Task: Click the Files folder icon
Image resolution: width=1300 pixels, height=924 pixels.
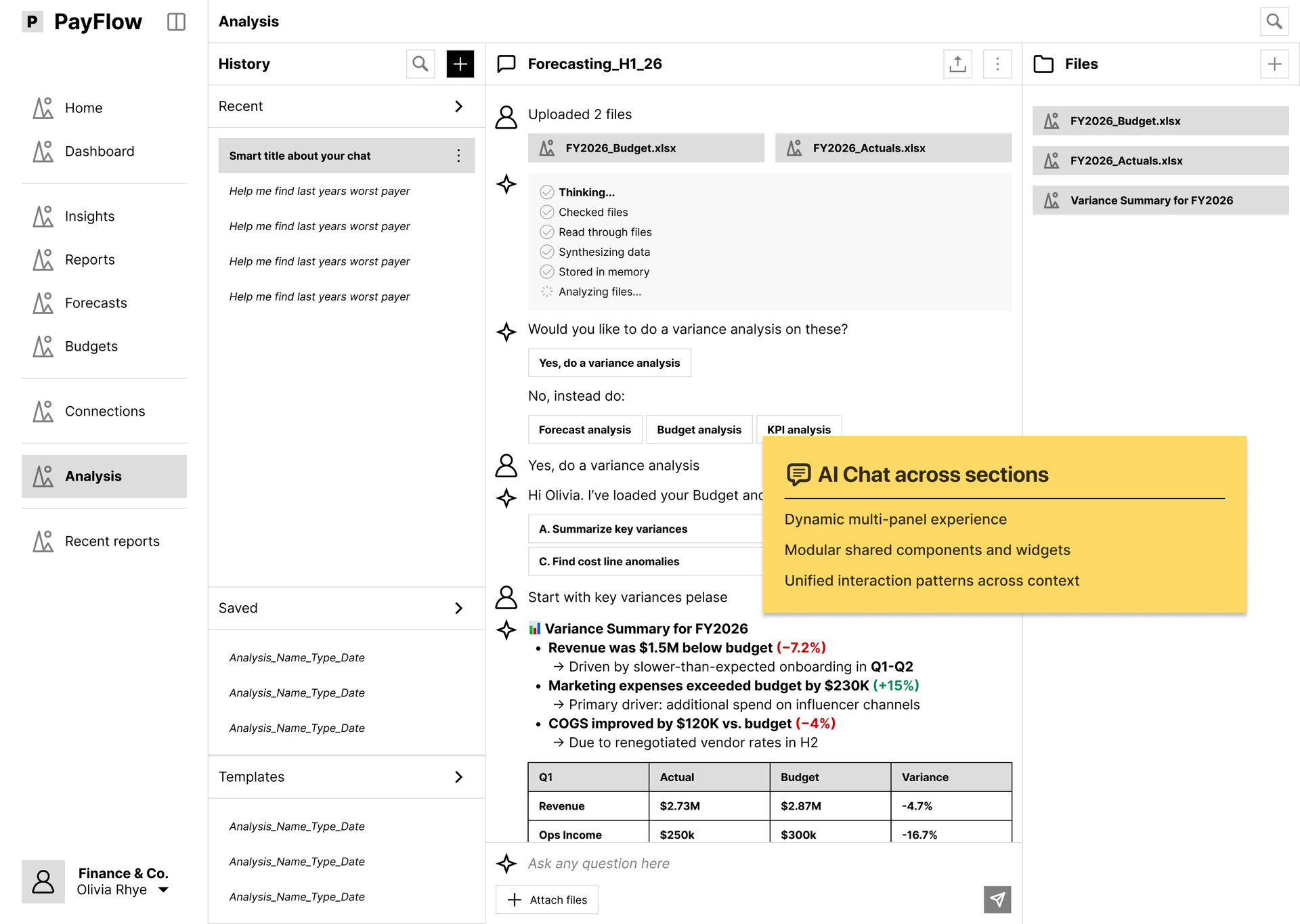Action: tap(1043, 64)
